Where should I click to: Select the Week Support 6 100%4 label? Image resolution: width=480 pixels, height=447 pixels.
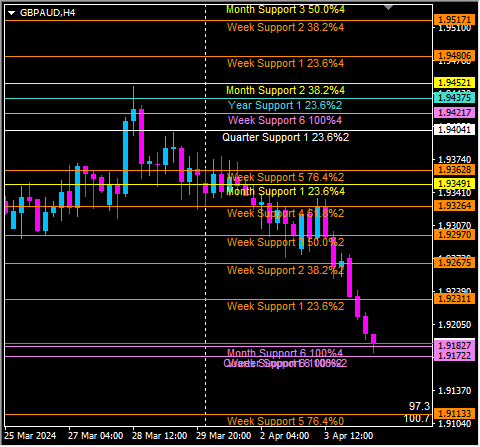[285, 120]
